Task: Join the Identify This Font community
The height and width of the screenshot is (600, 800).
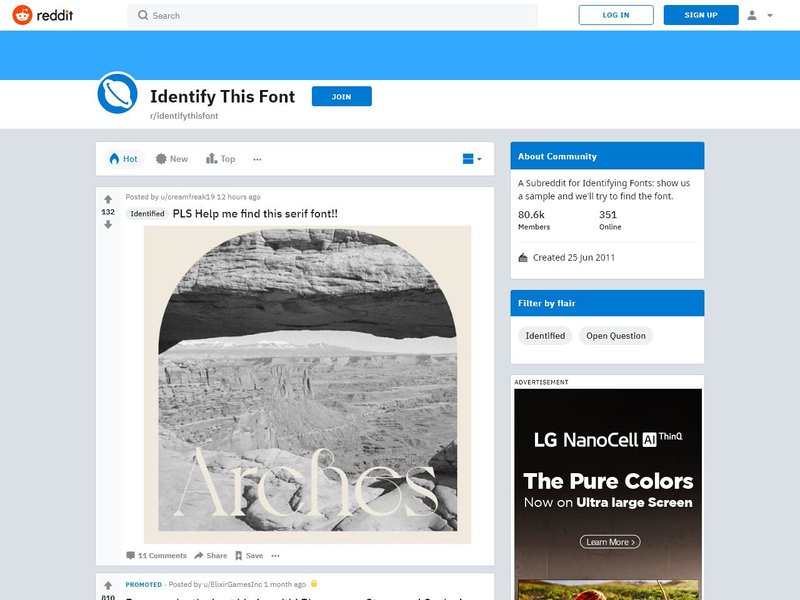Action: 341,96
